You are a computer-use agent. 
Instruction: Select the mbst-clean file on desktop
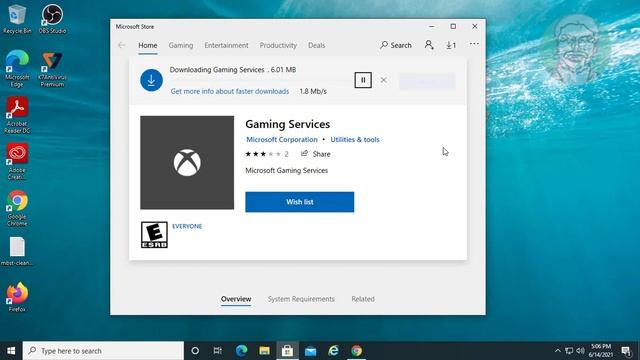point(17,251)
